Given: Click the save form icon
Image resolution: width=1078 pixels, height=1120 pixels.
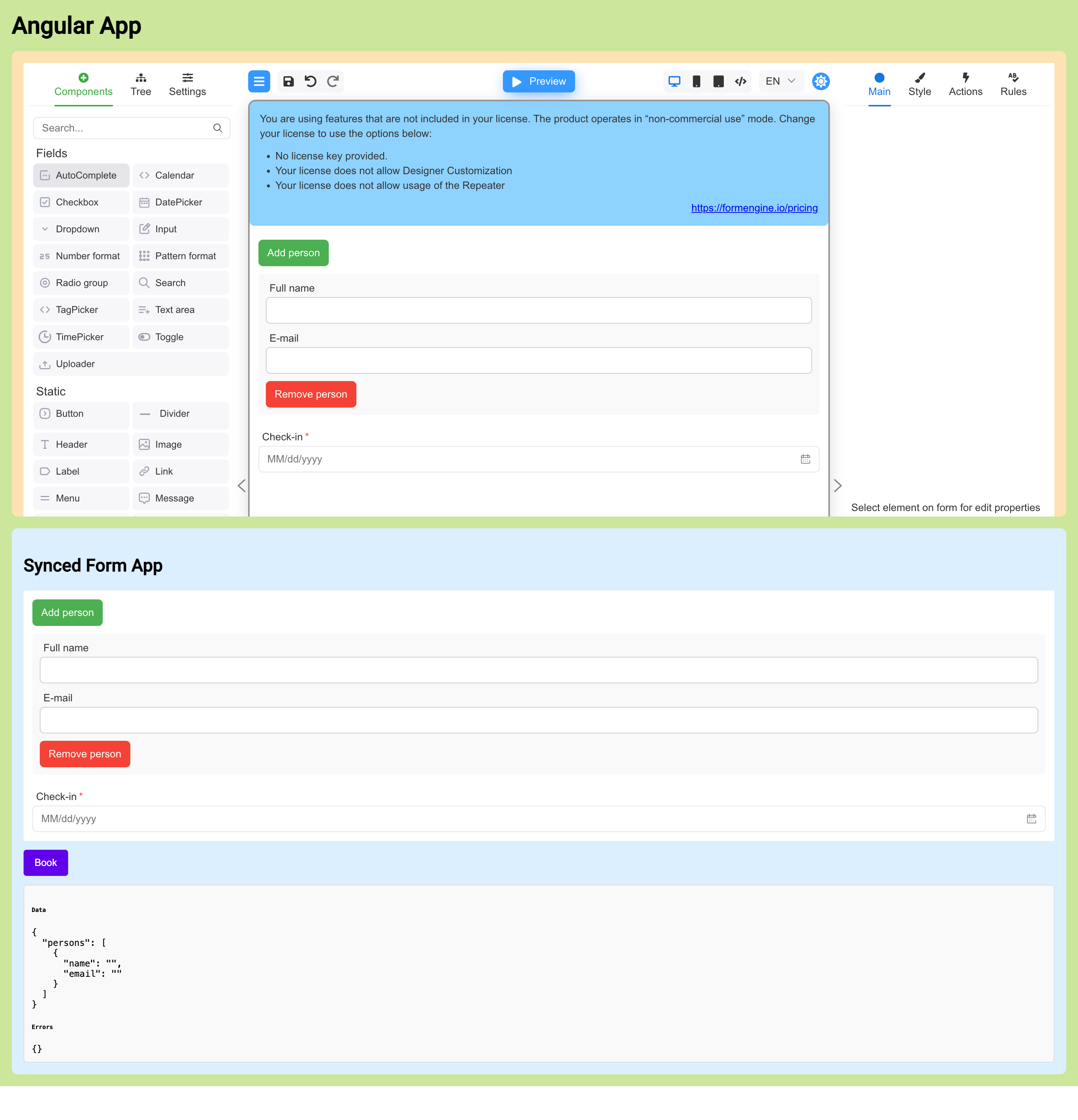Looking at the screenshot, I should pos(289,81).
